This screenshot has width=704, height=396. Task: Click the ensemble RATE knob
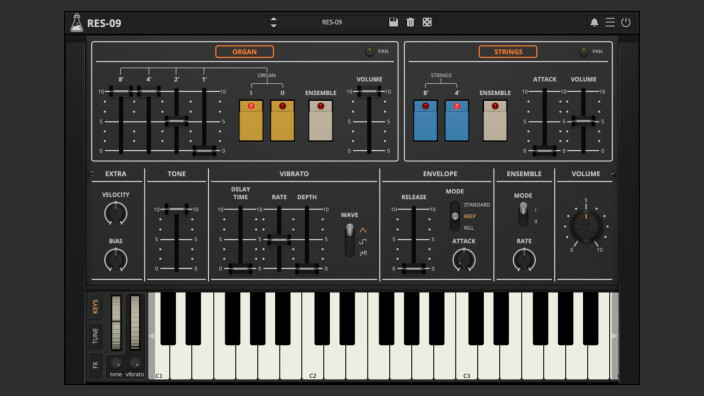point(524,260)
